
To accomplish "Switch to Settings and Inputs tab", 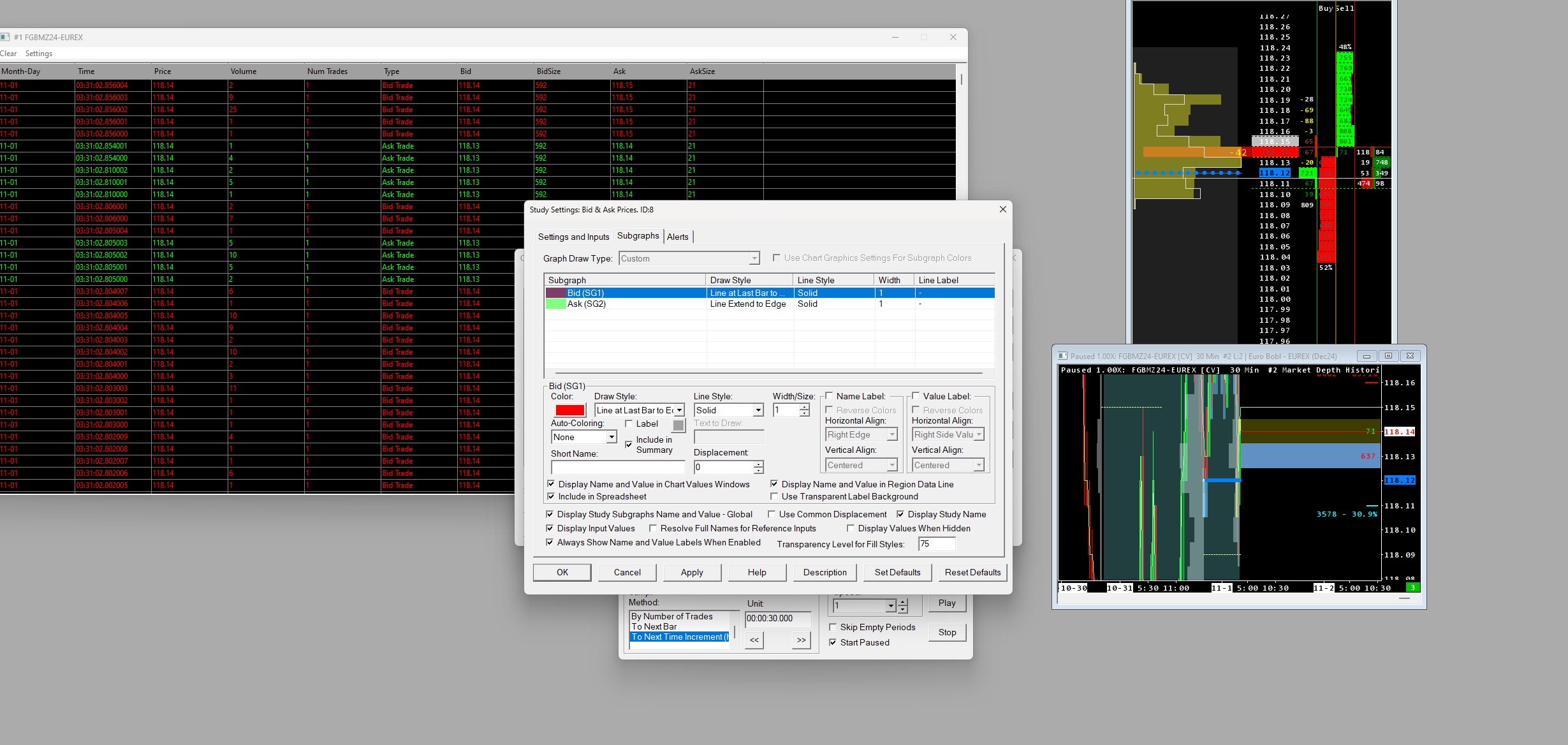I will (x=573, y=237).
